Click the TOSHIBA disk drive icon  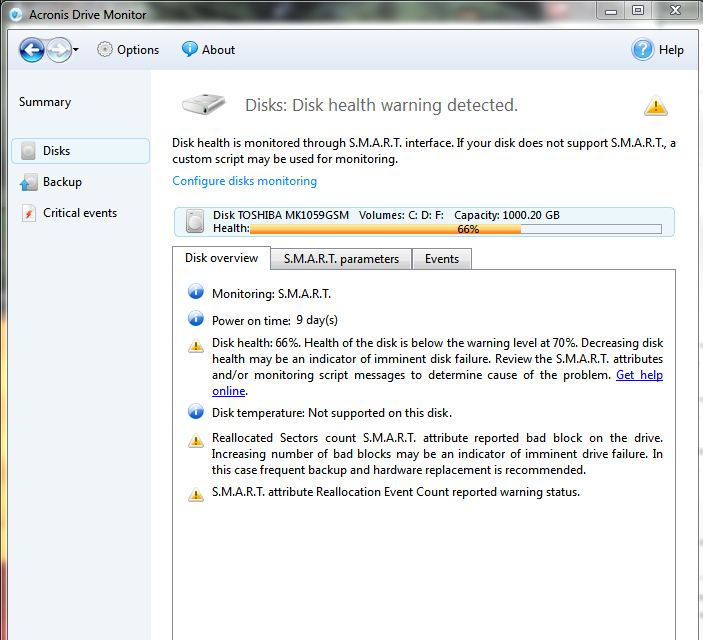pyautogui.click(x=195, y=221)
